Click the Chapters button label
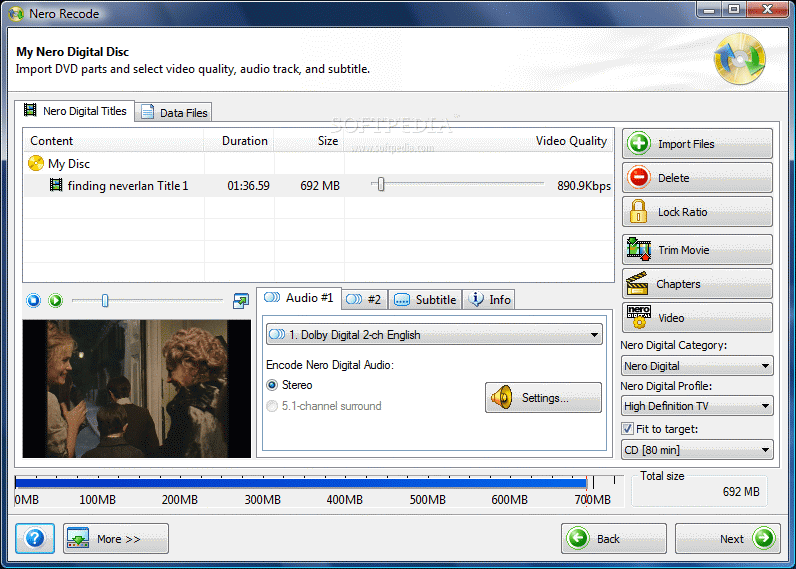The image size is (796, 569). (678, 284)
